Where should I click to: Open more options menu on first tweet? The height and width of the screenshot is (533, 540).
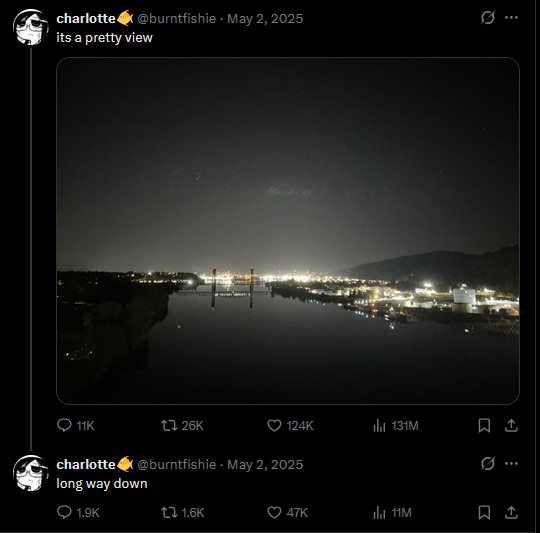click(511, 18)
